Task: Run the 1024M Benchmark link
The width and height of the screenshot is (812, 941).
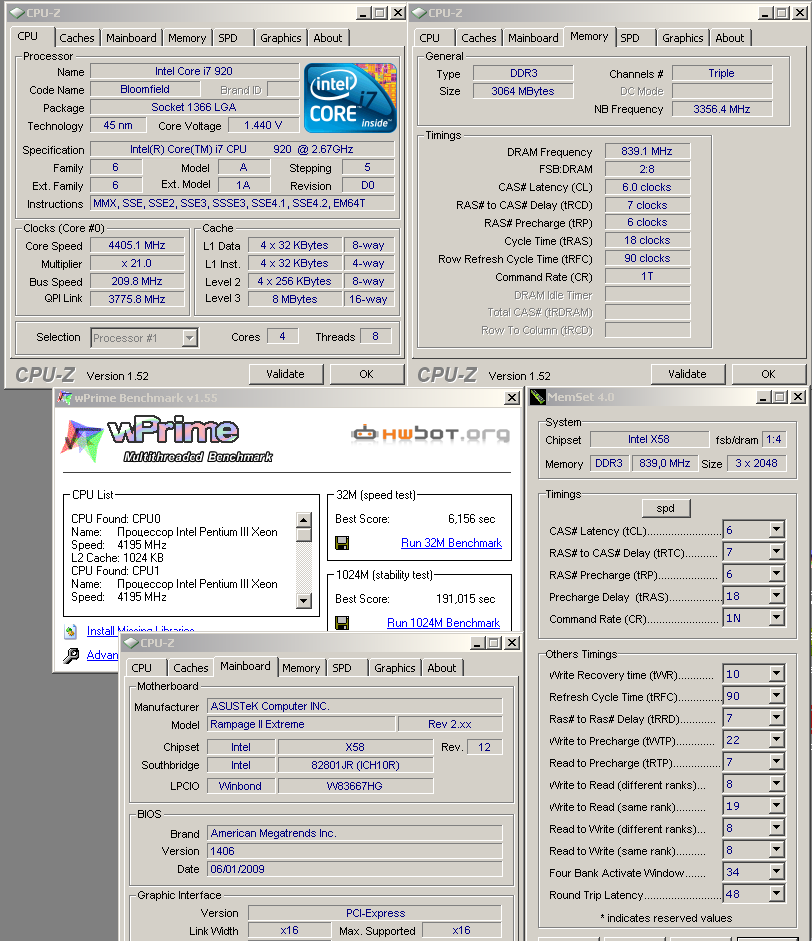Action: (444, 623)
